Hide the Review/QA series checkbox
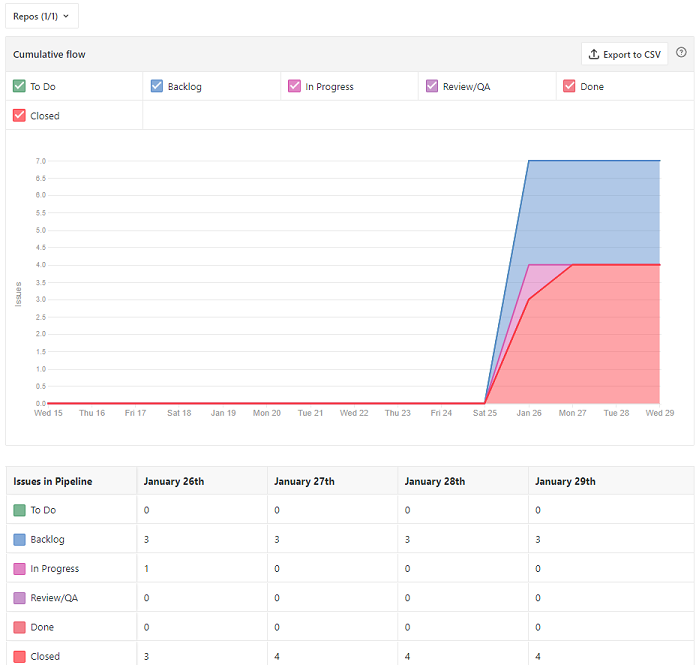The width and height of the screenshot is (699, 665). 432,86
